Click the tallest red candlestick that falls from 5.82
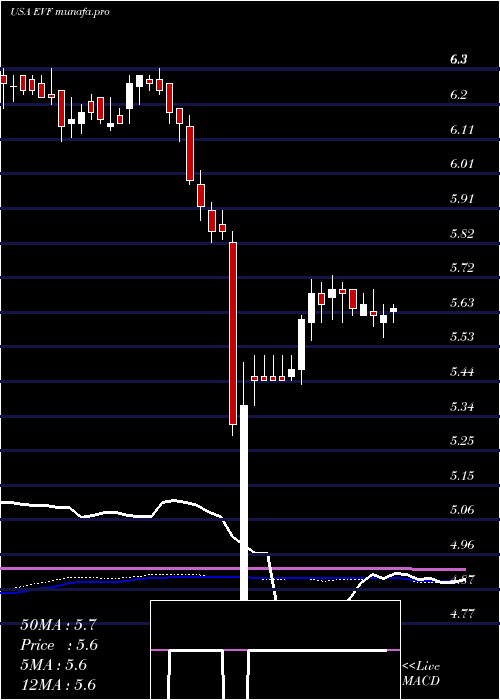Viewport: 500px width, 700px height. [233, 333]
